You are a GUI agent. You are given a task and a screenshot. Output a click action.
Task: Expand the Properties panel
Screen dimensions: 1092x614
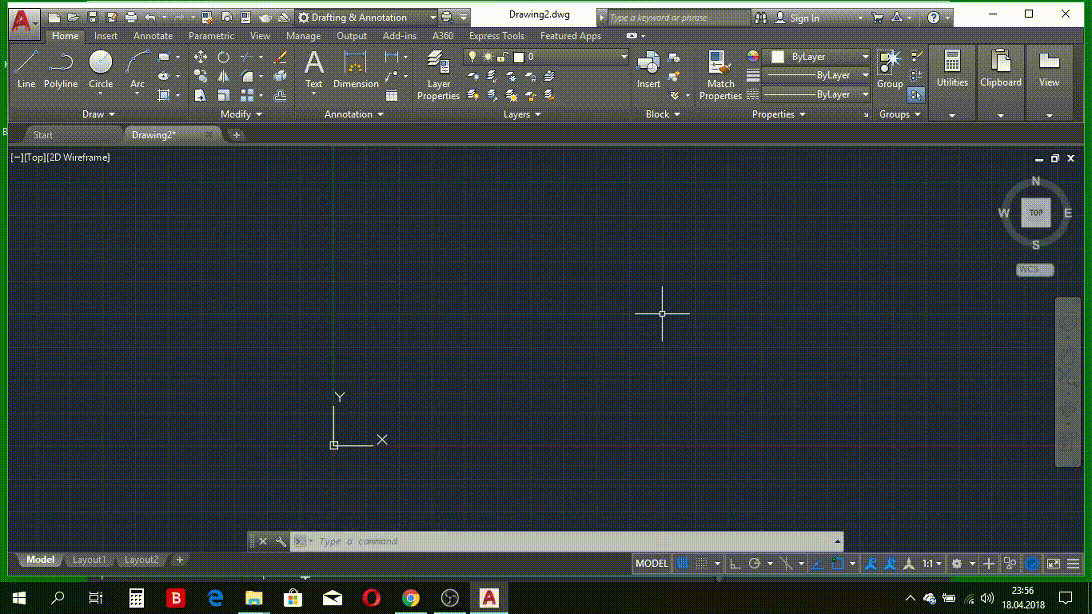click(x=779, y=114)
